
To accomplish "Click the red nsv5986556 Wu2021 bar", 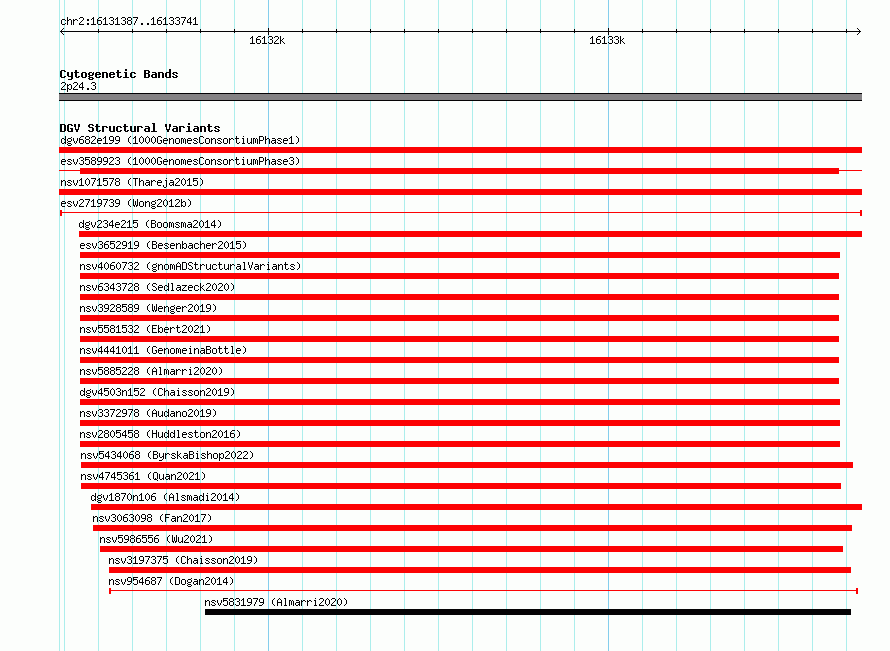I will click(471, 549).
